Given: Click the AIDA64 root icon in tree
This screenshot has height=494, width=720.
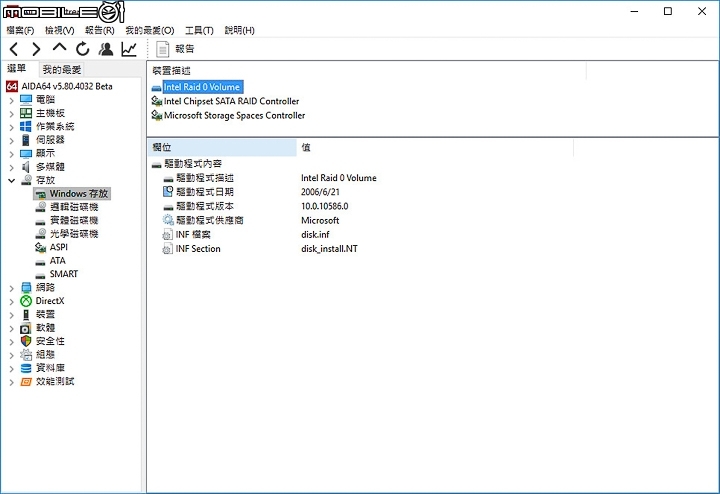Looking at the screenshot, I should (x=12, y=86).
